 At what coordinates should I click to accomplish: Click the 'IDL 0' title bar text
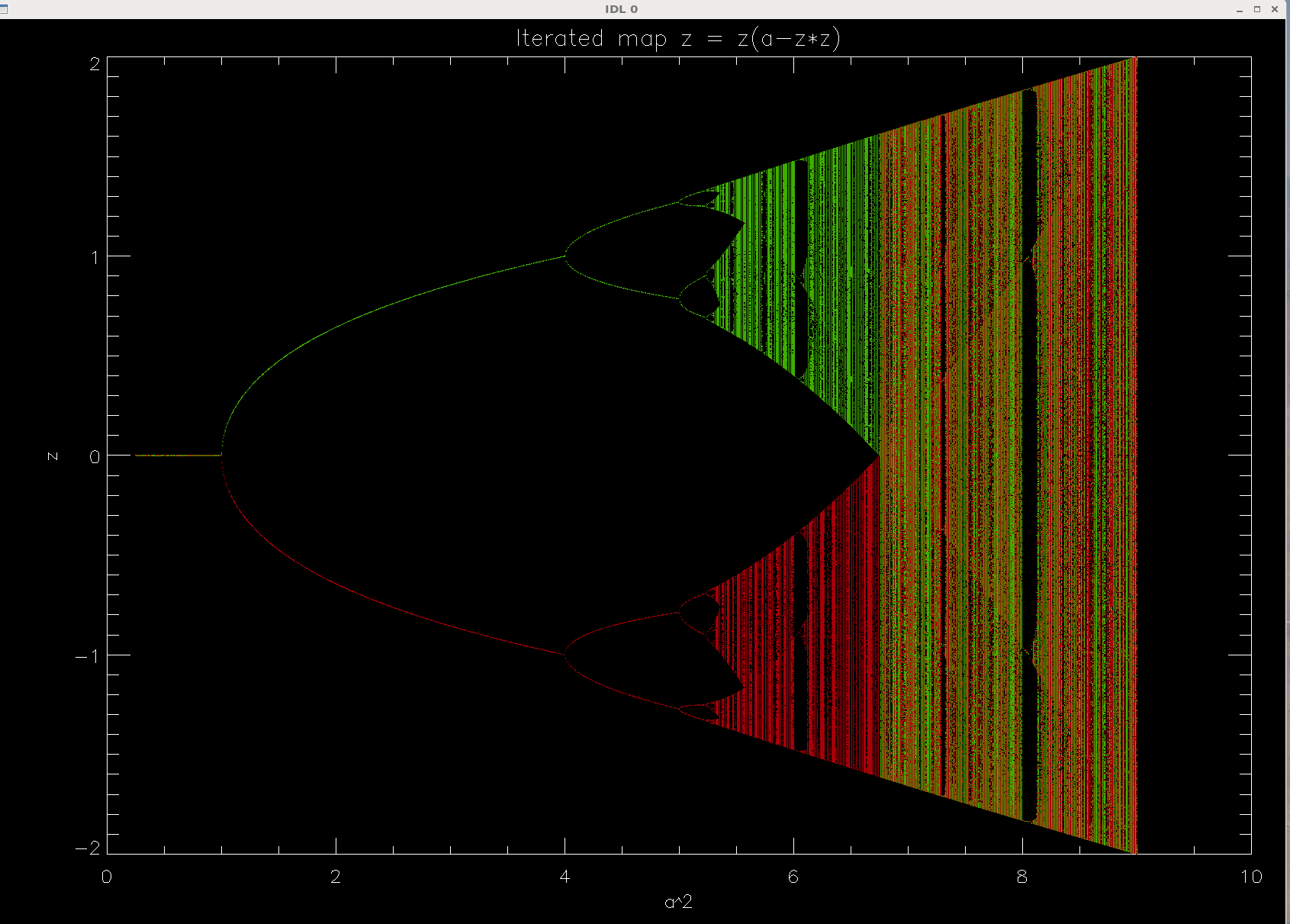click(x=621, y=9)
